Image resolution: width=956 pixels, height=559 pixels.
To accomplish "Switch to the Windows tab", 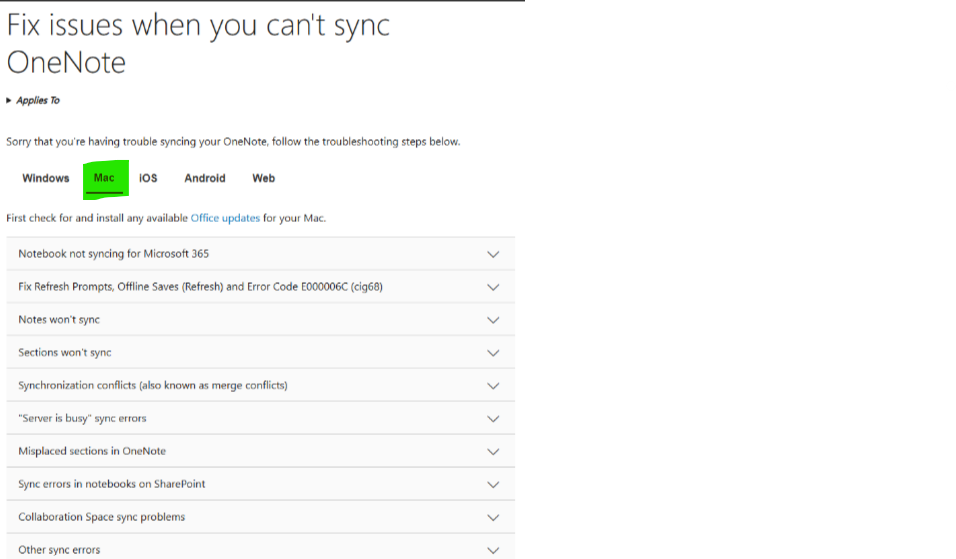I will 46,178.
